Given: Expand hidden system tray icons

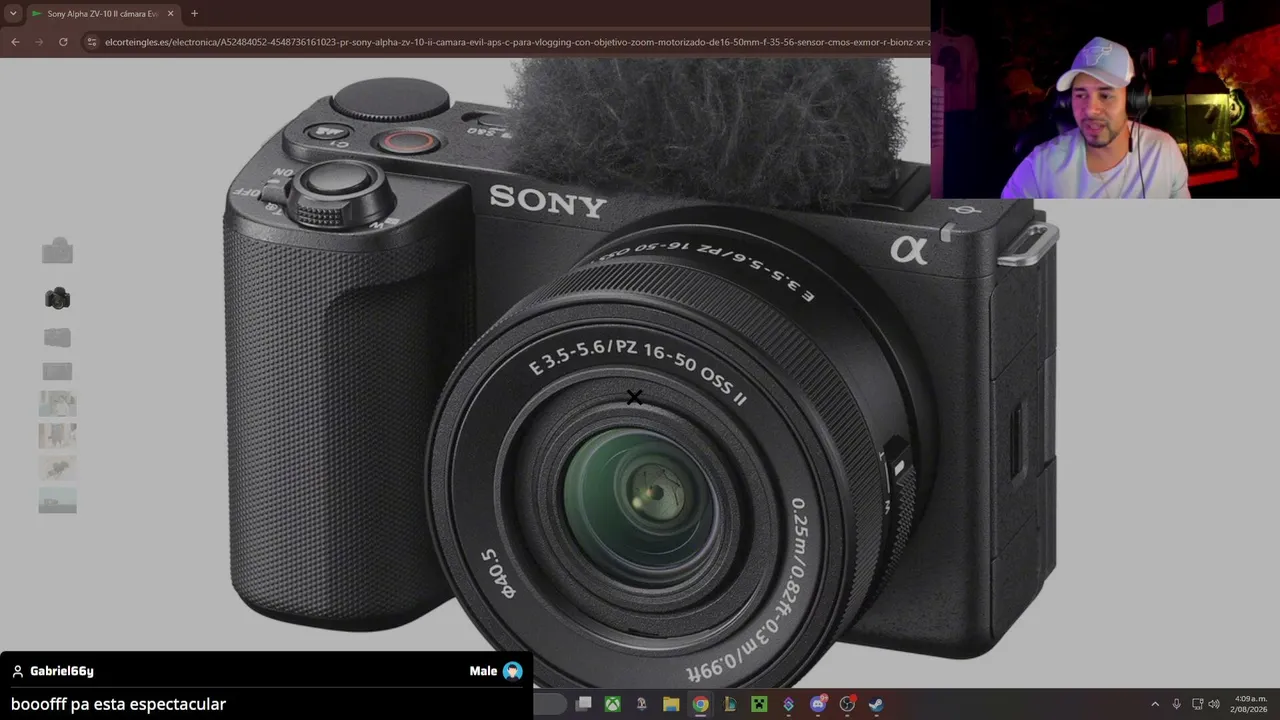Looking at the screenshot, I should (x=1155, y=704).
